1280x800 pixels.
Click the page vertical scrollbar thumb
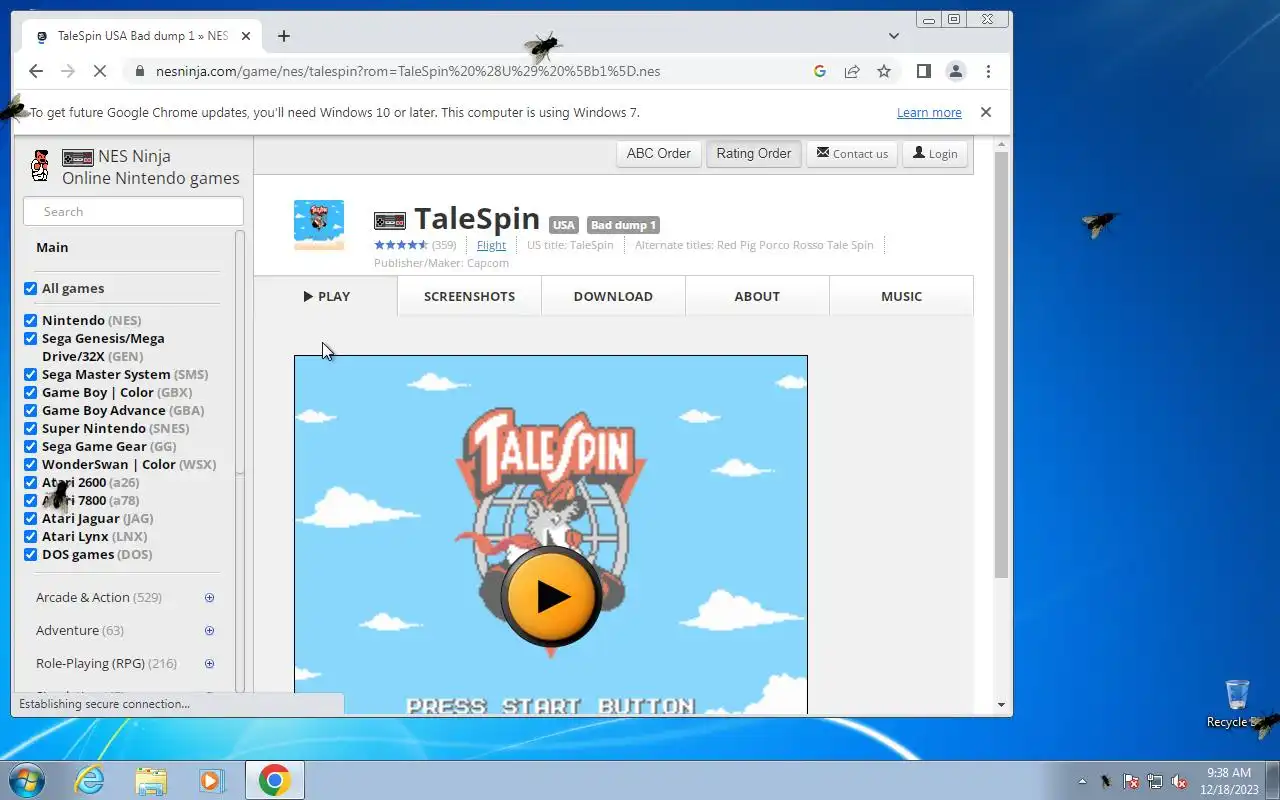(1001, 365)
